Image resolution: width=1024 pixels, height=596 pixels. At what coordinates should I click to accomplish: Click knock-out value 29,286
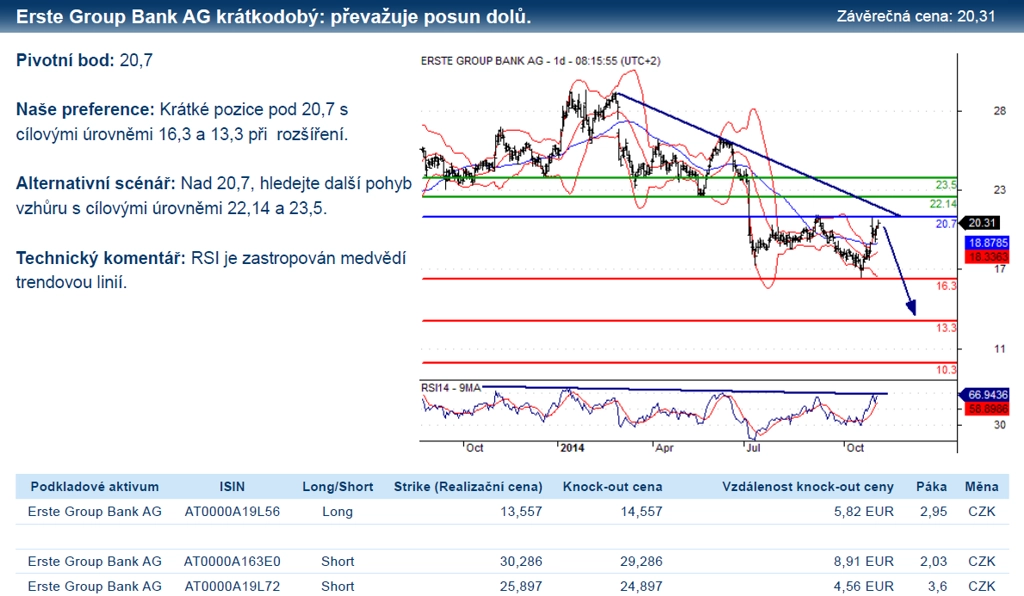click(641, 561)
